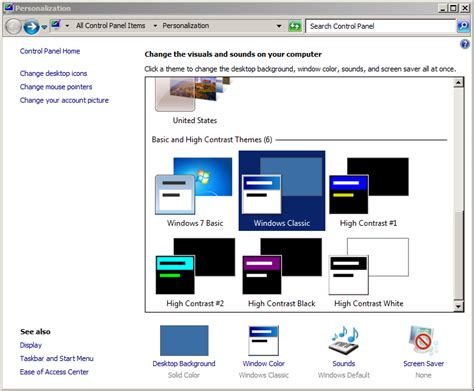Click the Back navigation arrow

click(14, 27)
